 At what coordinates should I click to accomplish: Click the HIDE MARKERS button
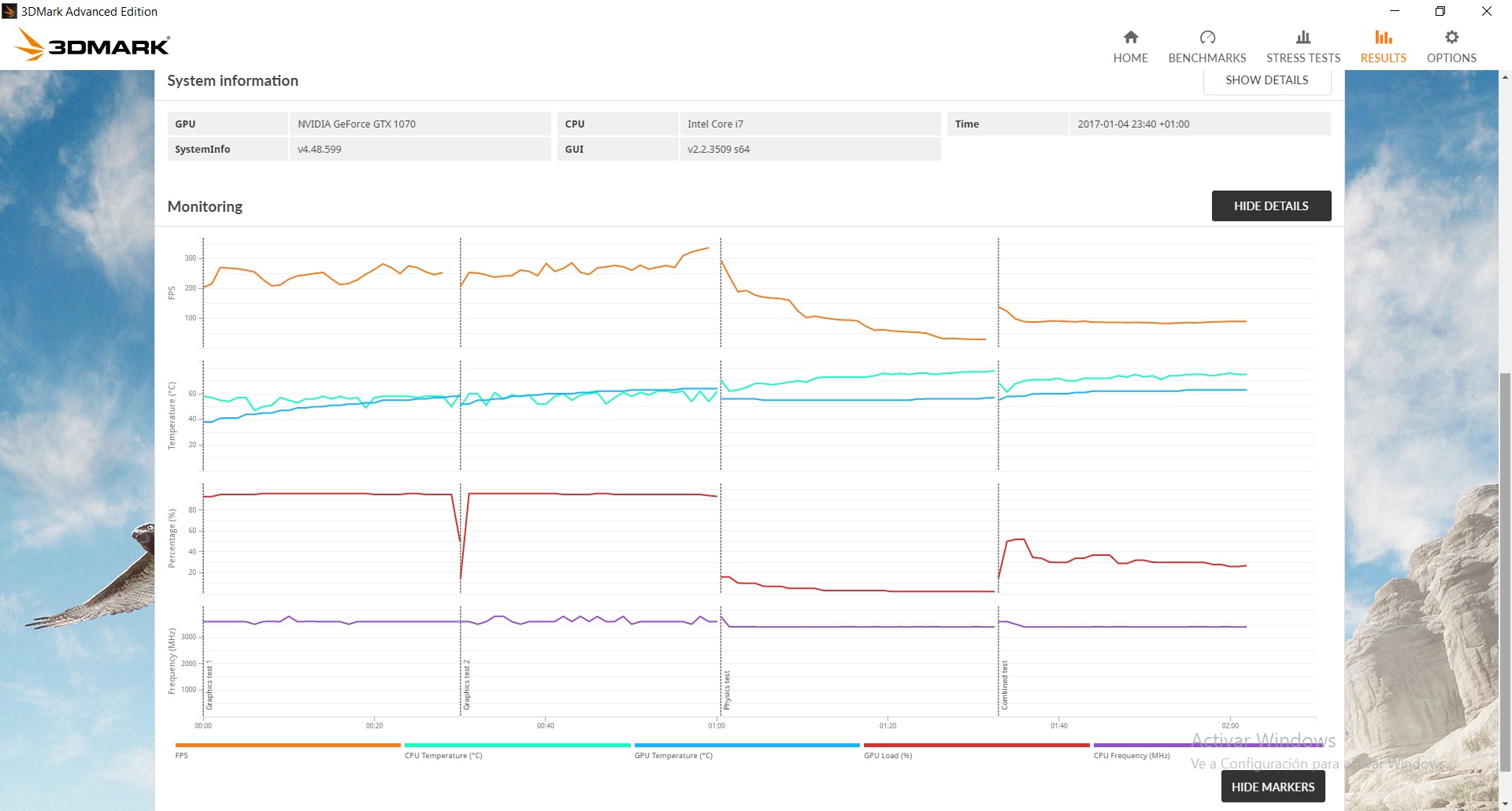(1273, 787)
